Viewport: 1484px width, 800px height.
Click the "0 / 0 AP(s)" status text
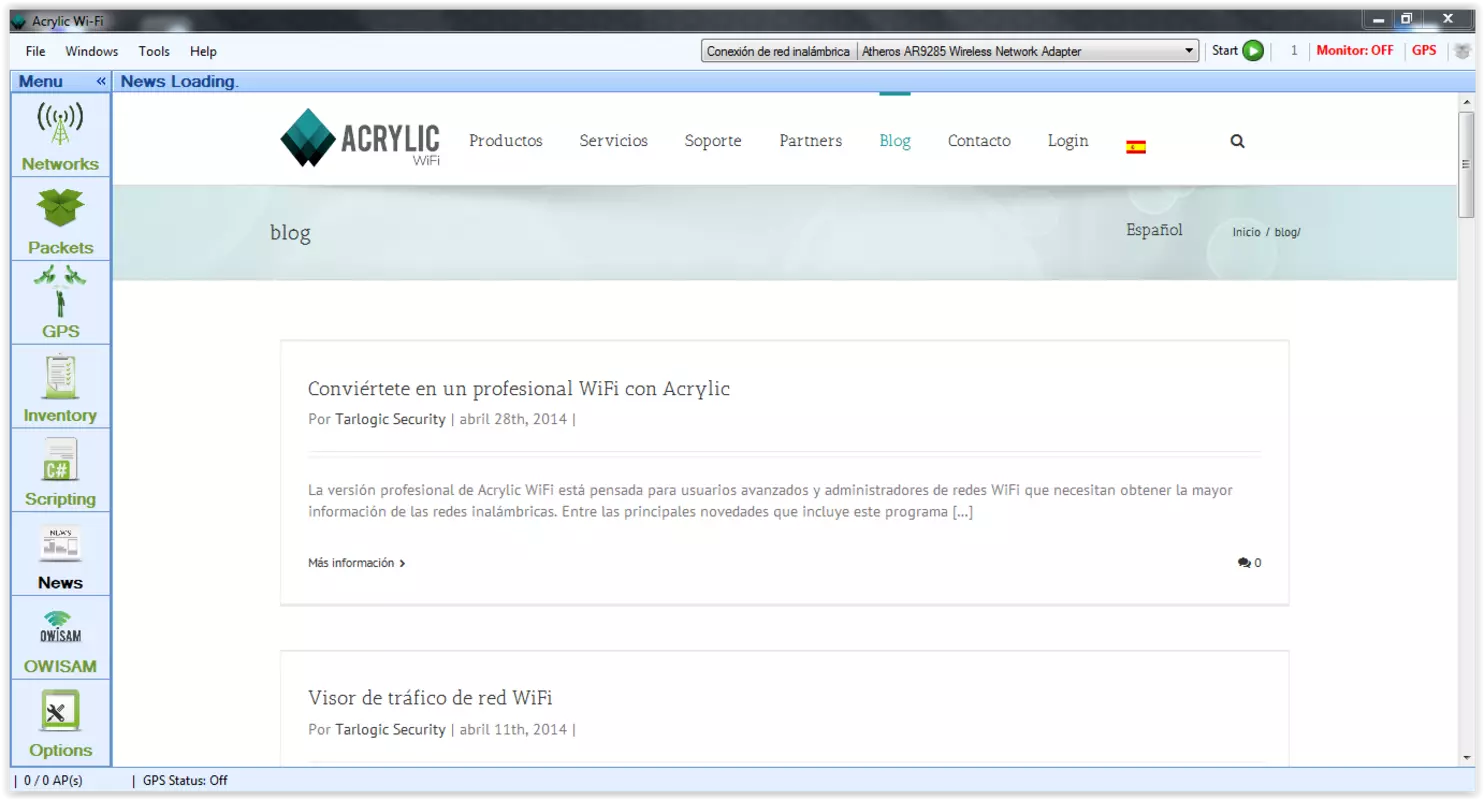(53, 781)
